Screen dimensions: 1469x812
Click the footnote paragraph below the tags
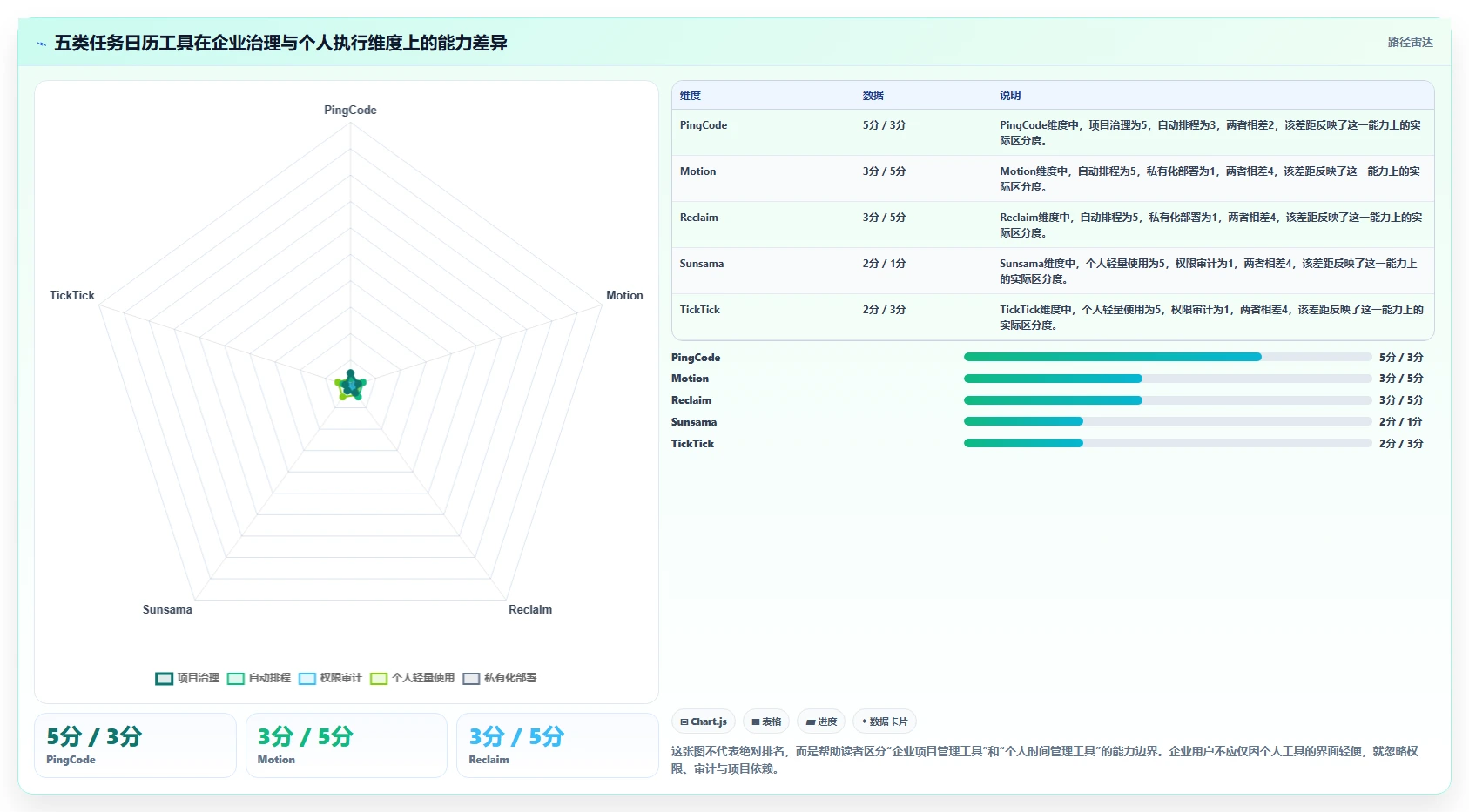click(x=1045, y=760)
